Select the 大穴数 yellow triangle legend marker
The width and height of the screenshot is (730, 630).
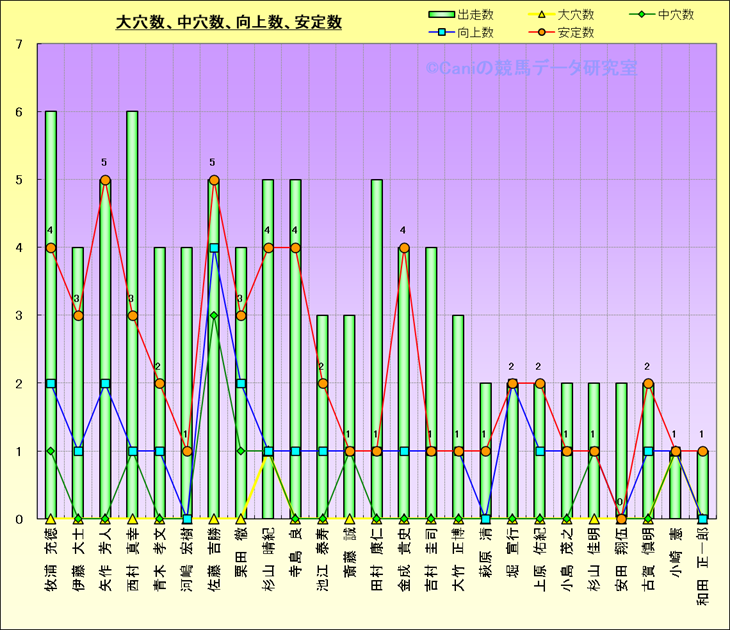(541, 14)
